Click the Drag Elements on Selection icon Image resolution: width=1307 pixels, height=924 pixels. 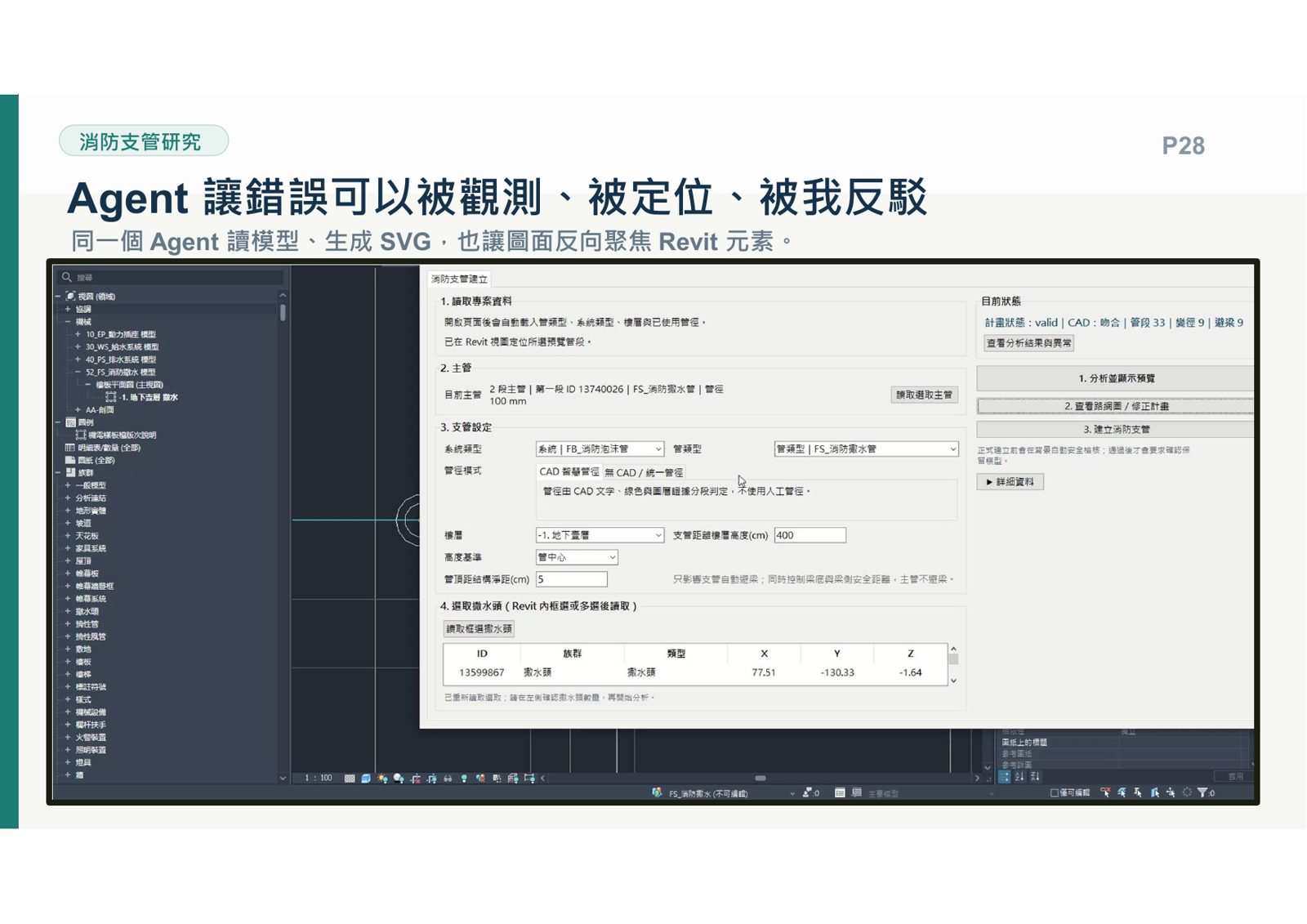click(1171, 792)
